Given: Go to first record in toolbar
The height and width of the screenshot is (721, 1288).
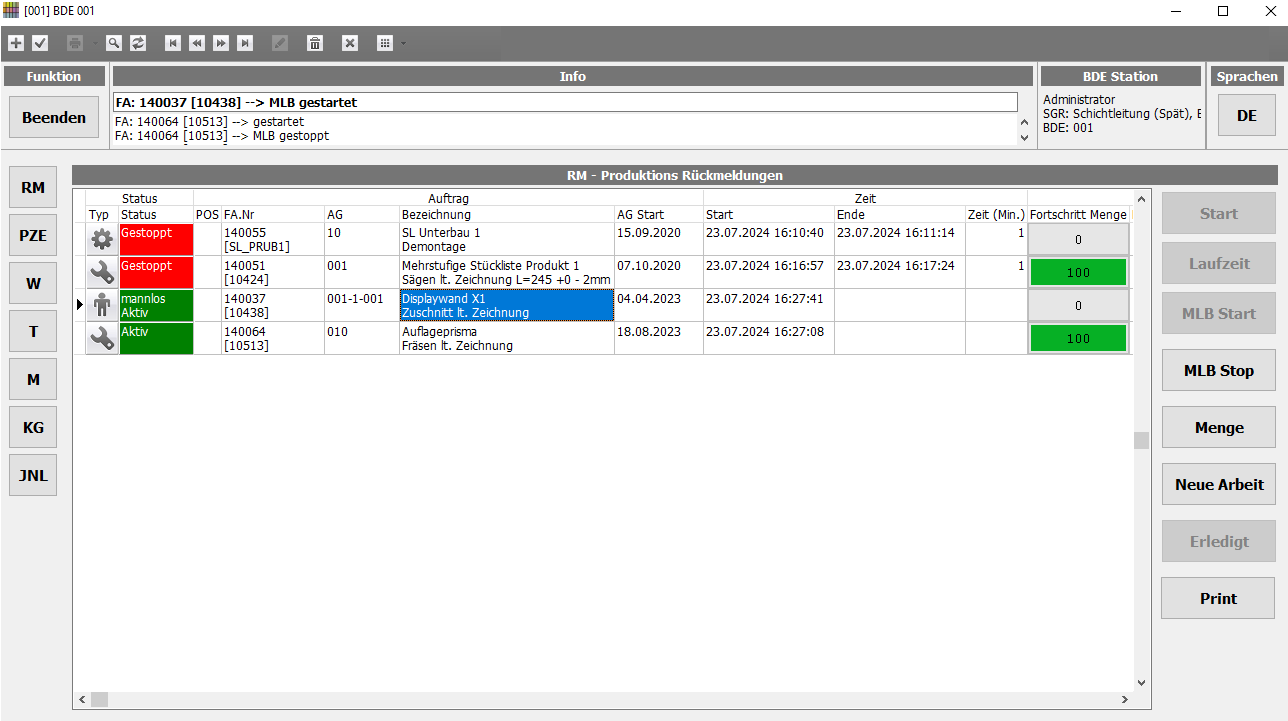Looking at the screenshot, I should pos(173,43).
